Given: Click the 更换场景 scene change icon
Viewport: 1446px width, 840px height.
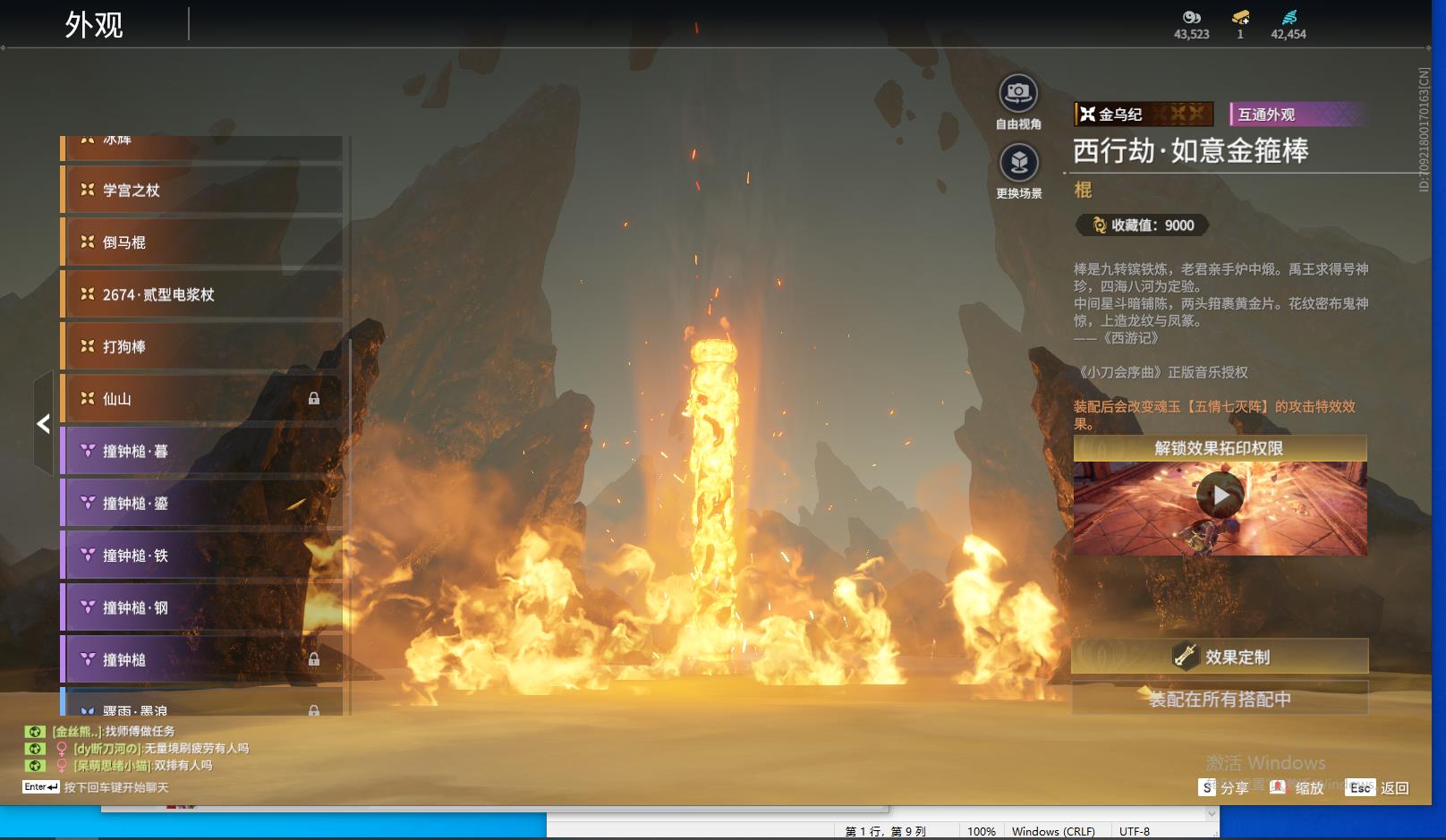Looking at the screenshot, I should [x=1018, y=163].
